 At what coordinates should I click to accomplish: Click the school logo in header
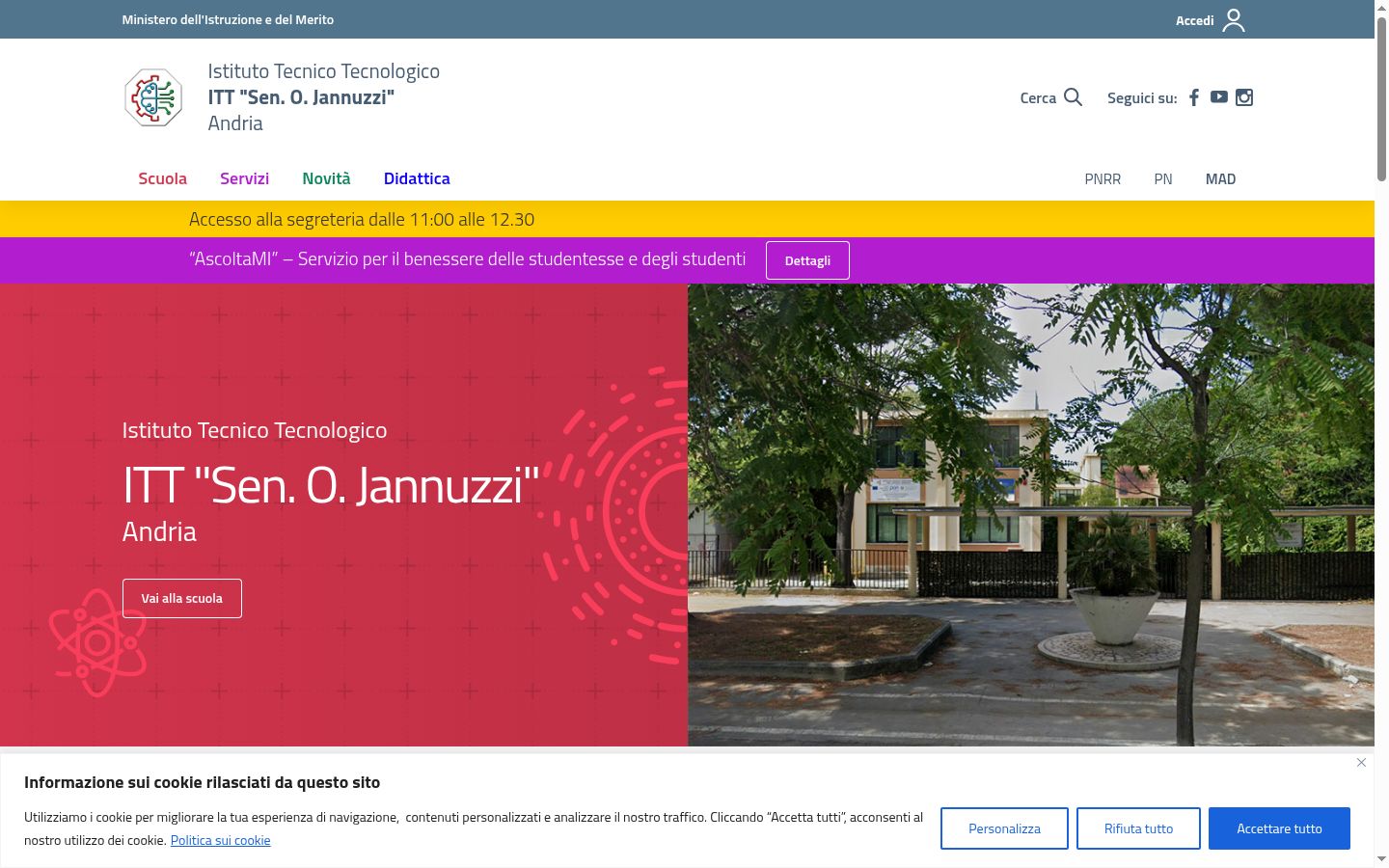click(153, 97)
